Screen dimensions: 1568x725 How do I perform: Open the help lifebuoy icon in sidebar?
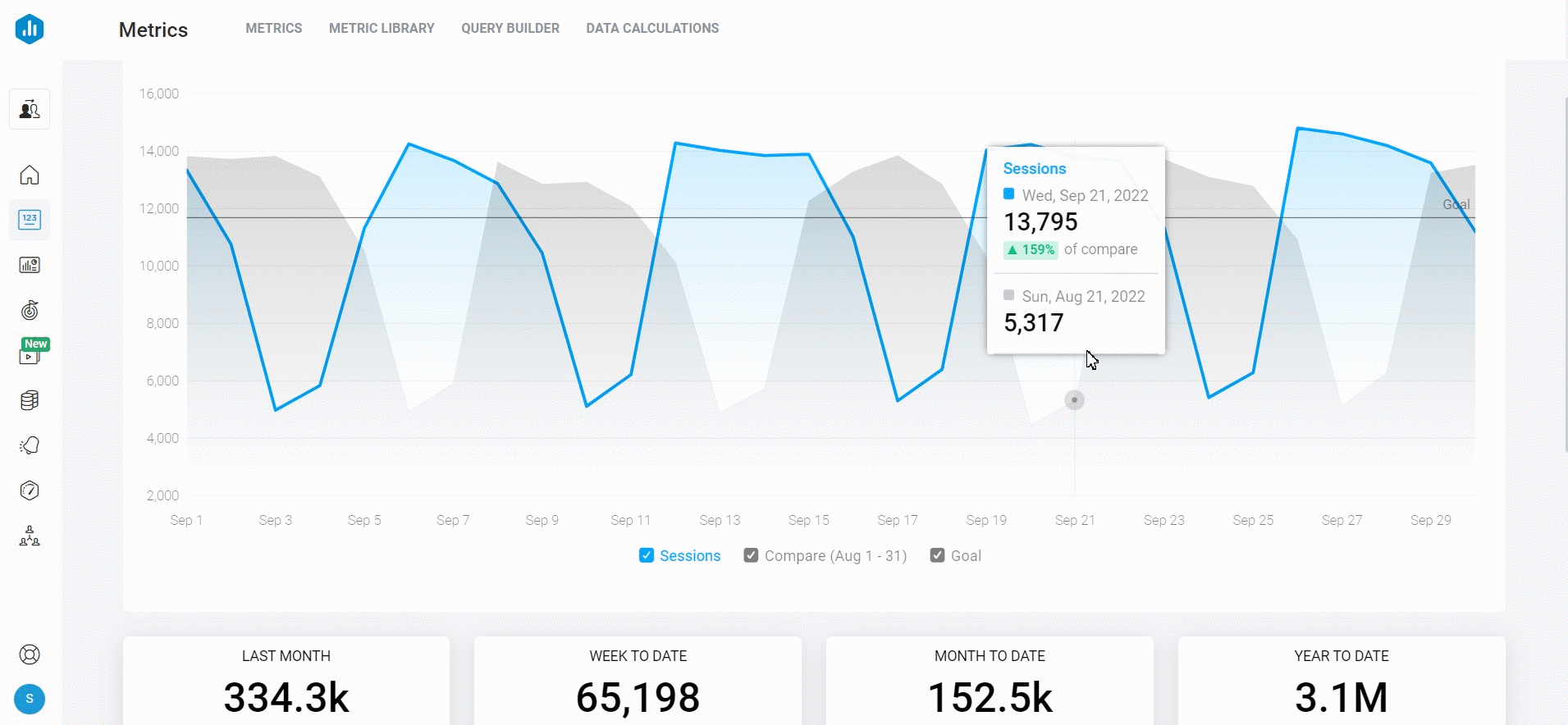coord(30,654)
